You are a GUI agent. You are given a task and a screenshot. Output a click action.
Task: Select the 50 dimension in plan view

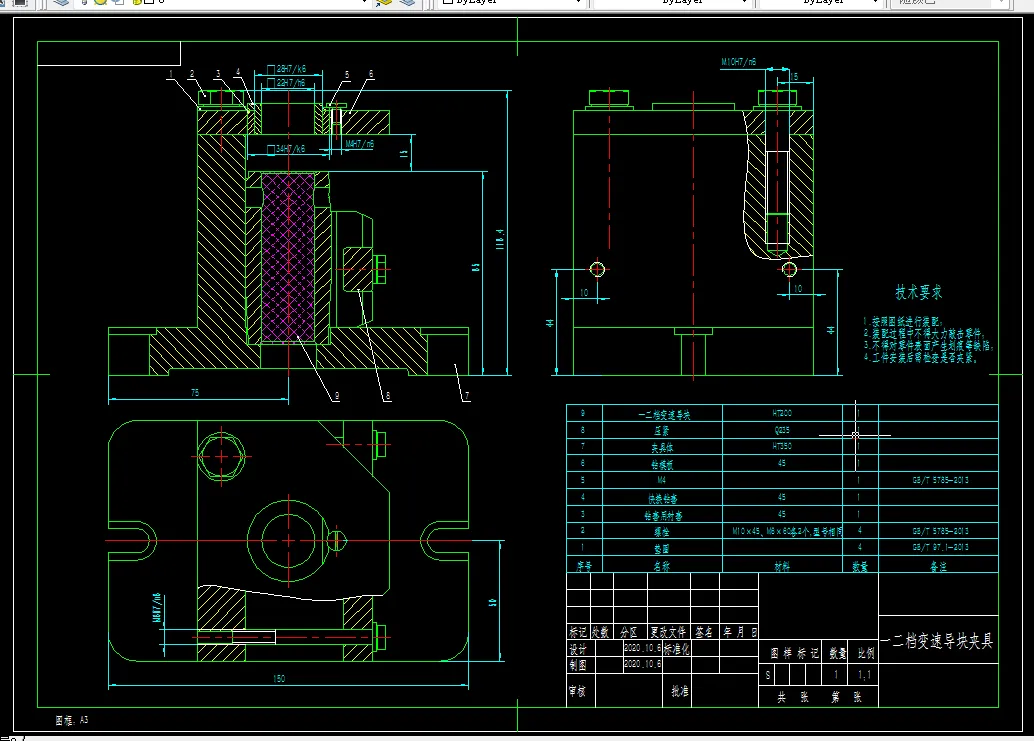click(x=493, y=602)
